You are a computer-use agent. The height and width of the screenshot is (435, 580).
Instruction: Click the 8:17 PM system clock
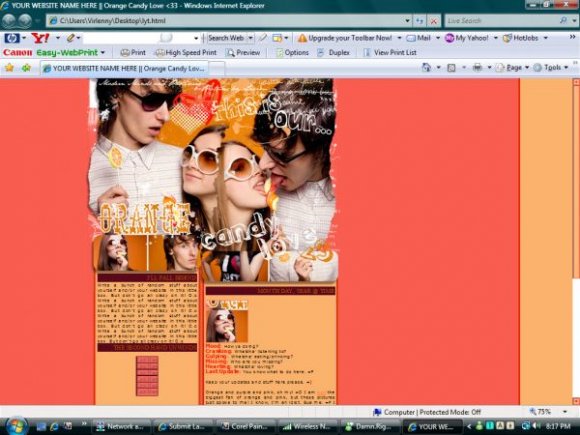(x=558, y=426)
